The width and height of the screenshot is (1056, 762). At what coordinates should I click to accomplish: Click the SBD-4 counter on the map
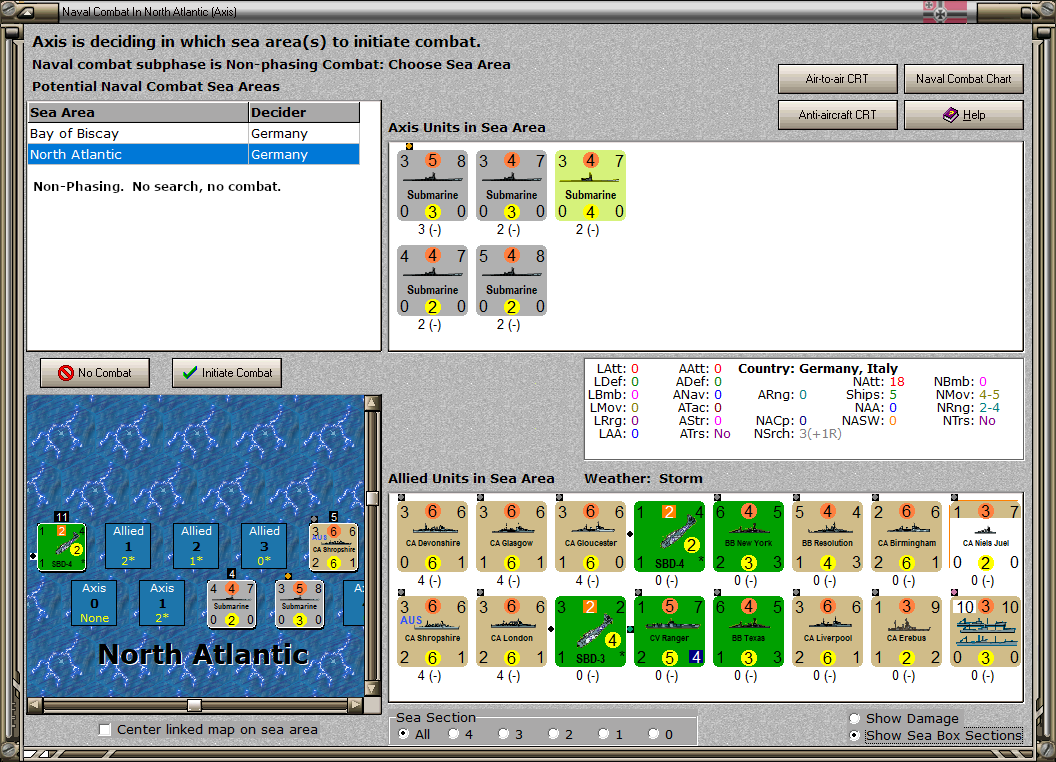[61, 546]
